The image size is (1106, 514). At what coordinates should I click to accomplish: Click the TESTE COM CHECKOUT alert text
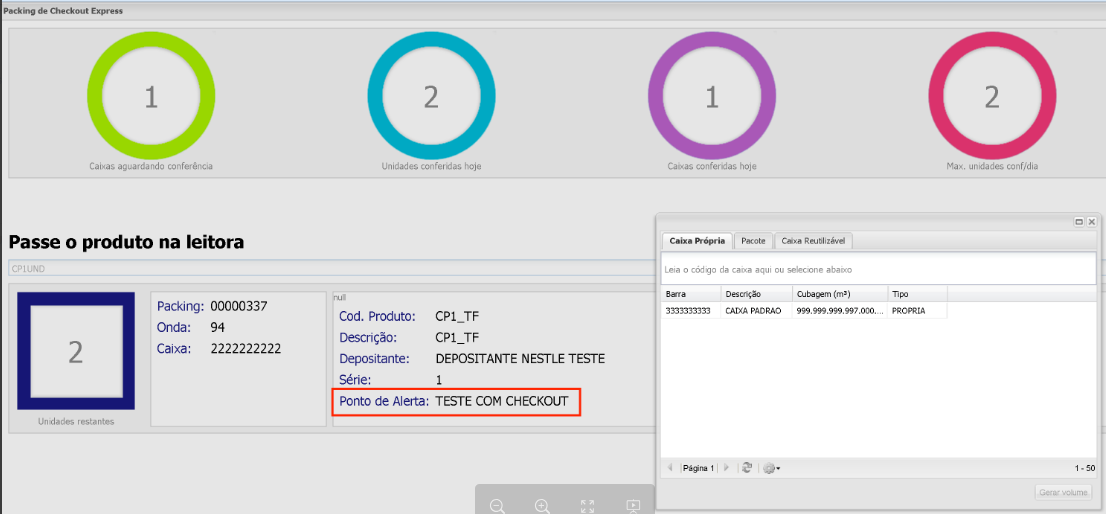(502, 401)
